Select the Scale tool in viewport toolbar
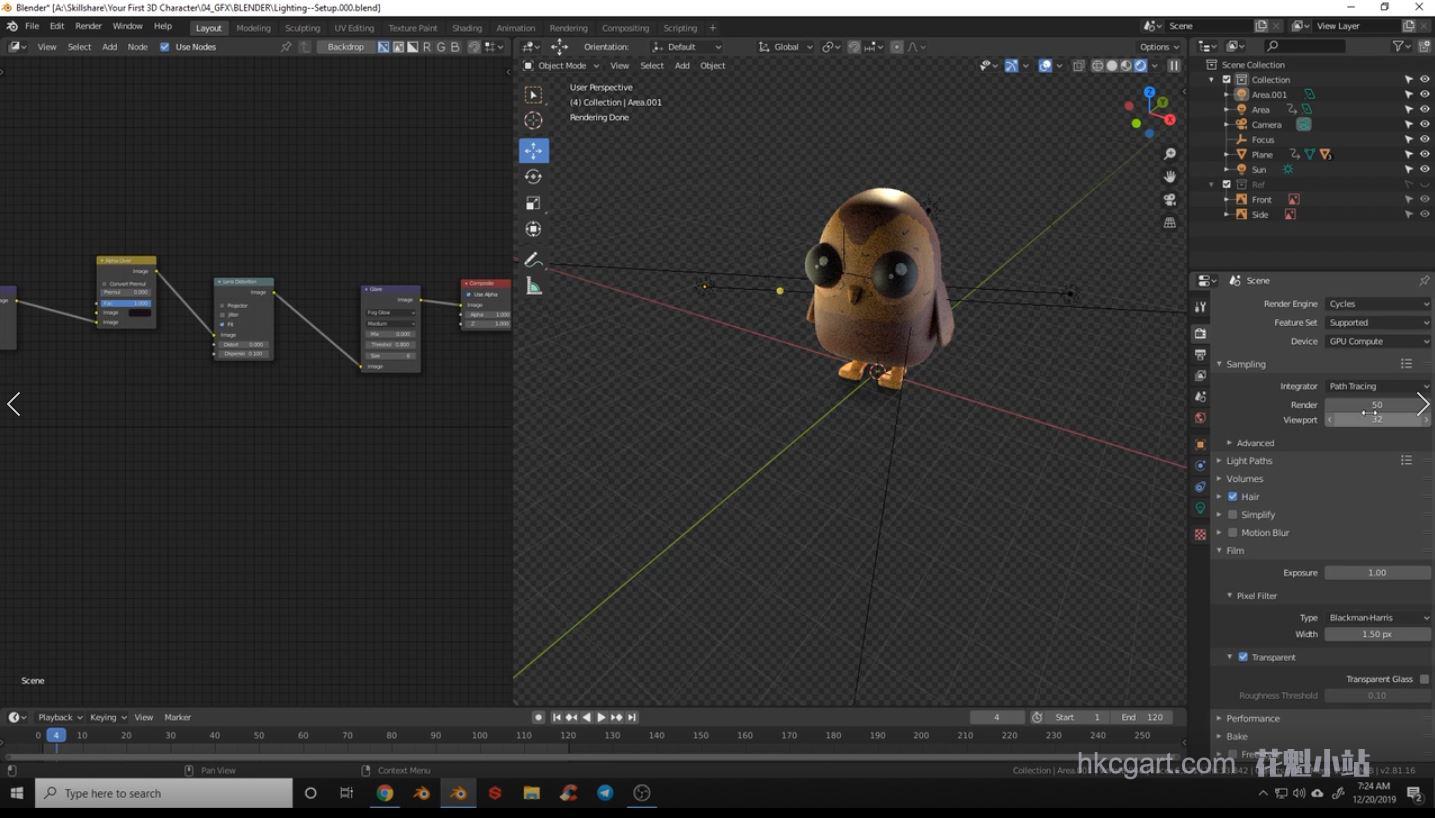 (533, 203)
